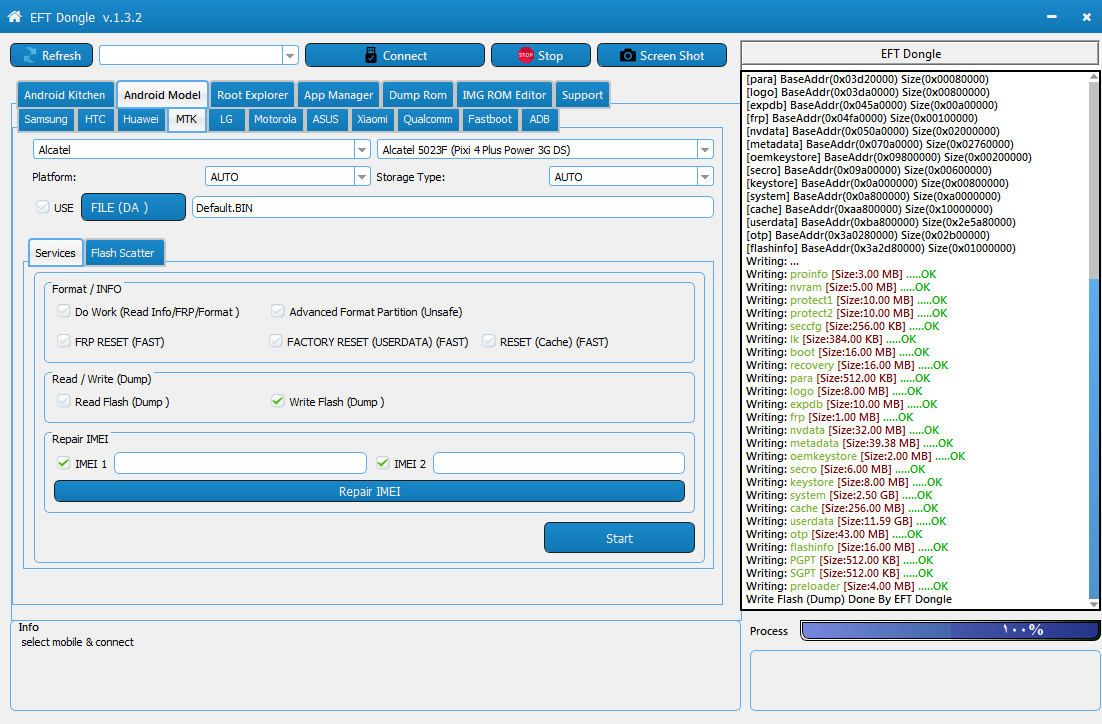The image size is (1102, 724).
Task: Click the log panel vertical scrollbar
Action: 1094,340
